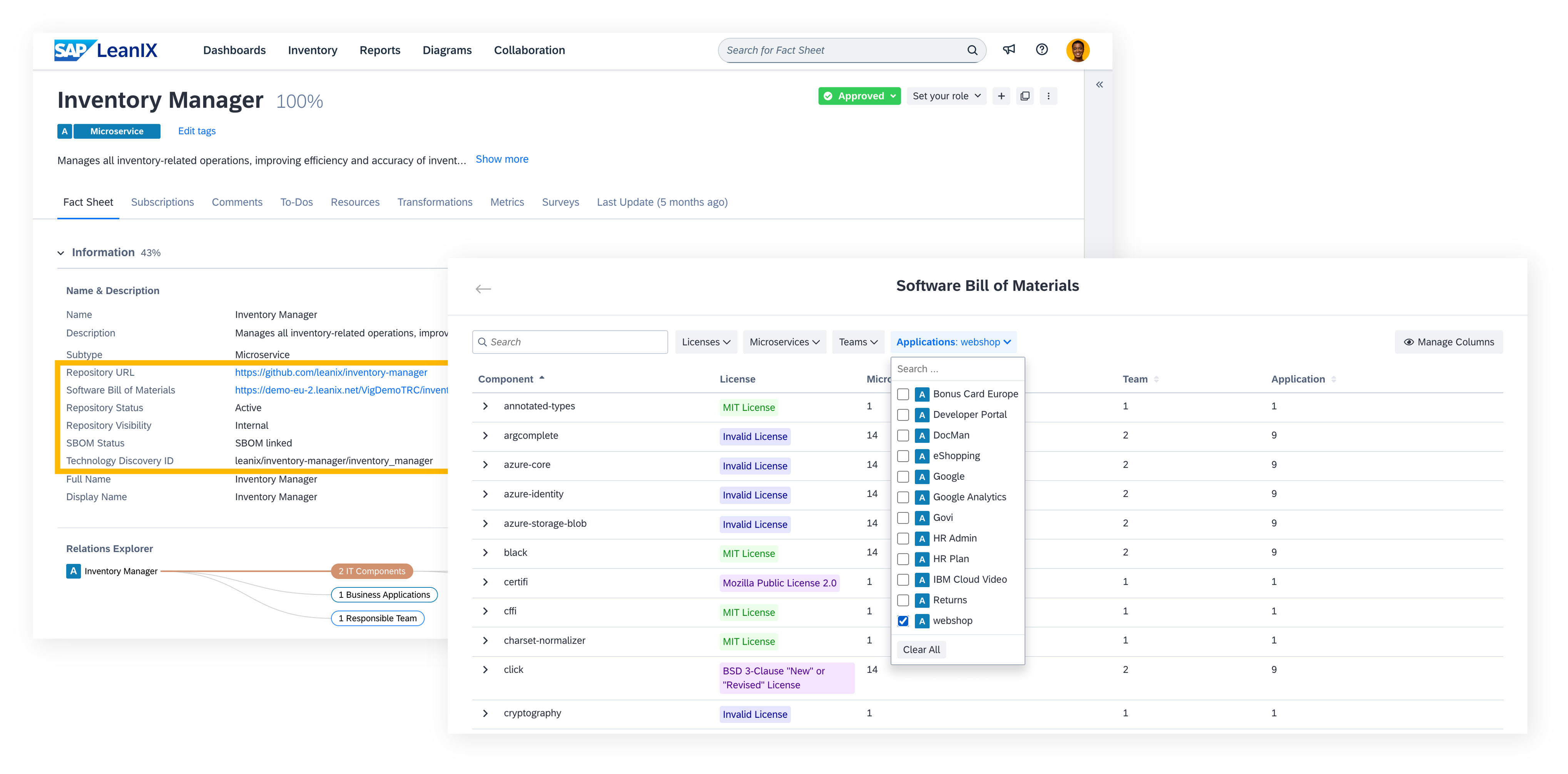This screenshot has height=774, width=1568.
Task: Click the Edit tags link
Action: point(197,131)
